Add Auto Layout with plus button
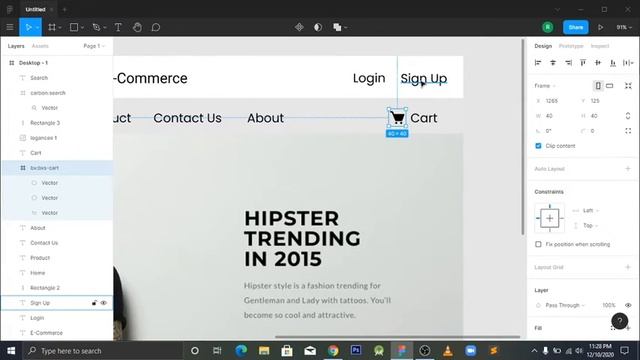The image size is (640, 360). pyautogui.click(x=628, y=169)
